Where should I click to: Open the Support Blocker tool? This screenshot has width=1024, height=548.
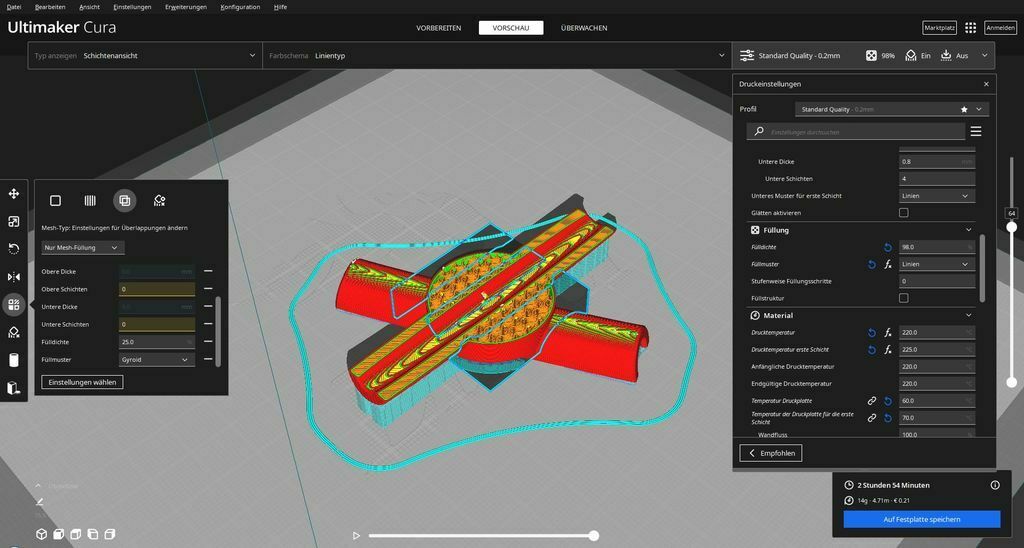(13, 332)
